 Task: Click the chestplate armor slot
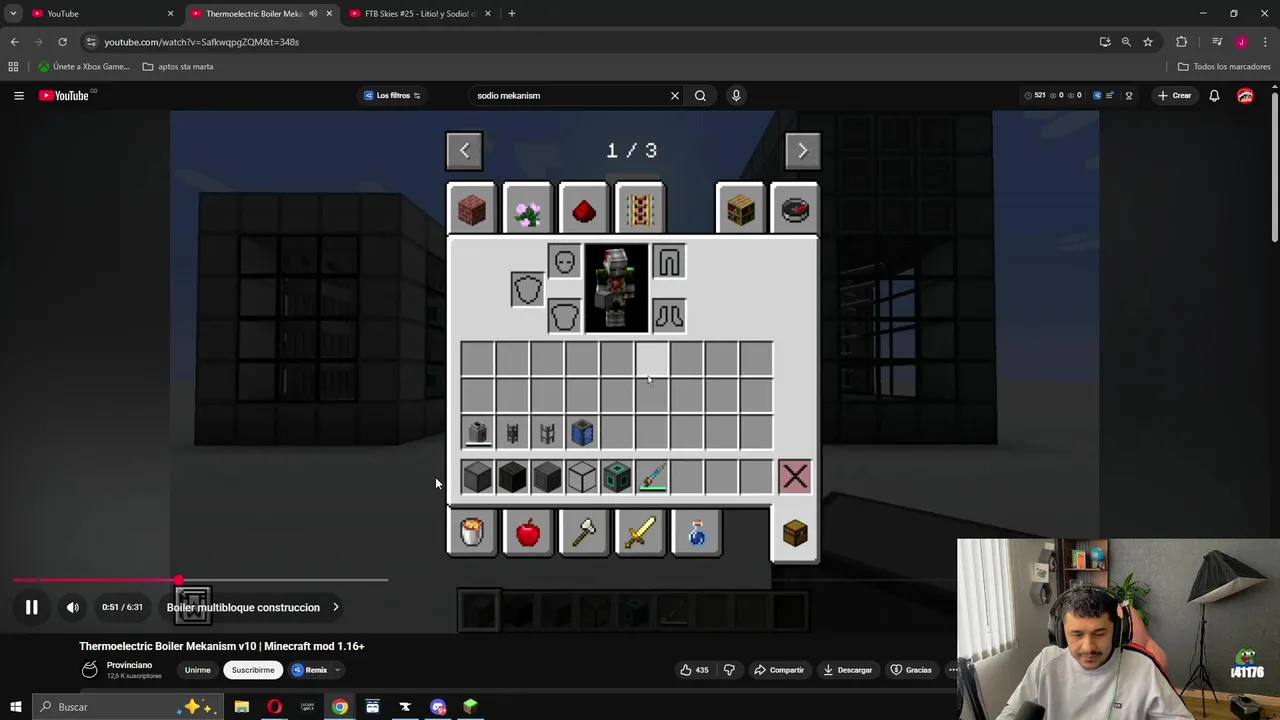(x=564, y=316)
